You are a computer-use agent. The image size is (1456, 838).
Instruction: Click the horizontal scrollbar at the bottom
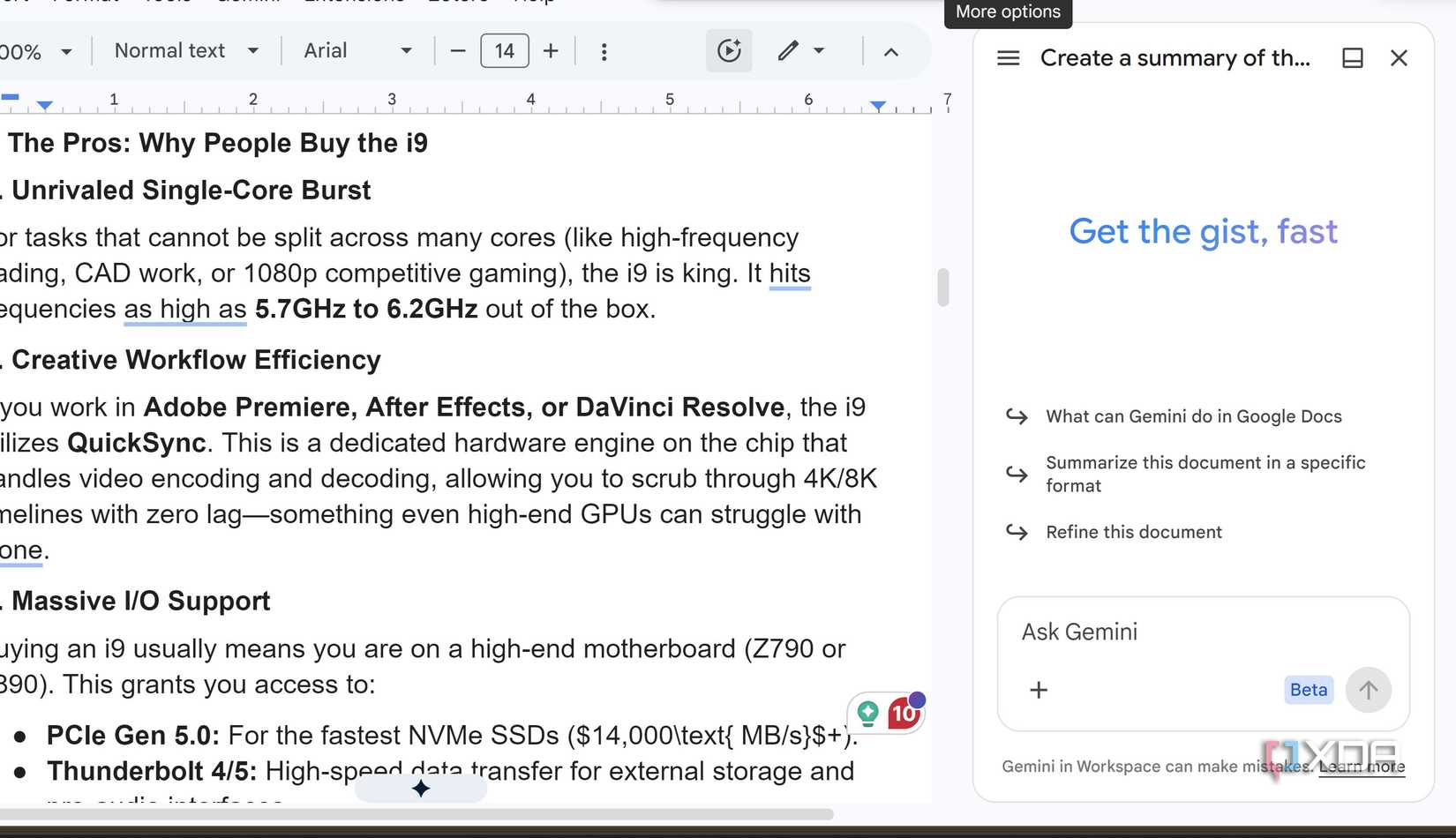417,814
